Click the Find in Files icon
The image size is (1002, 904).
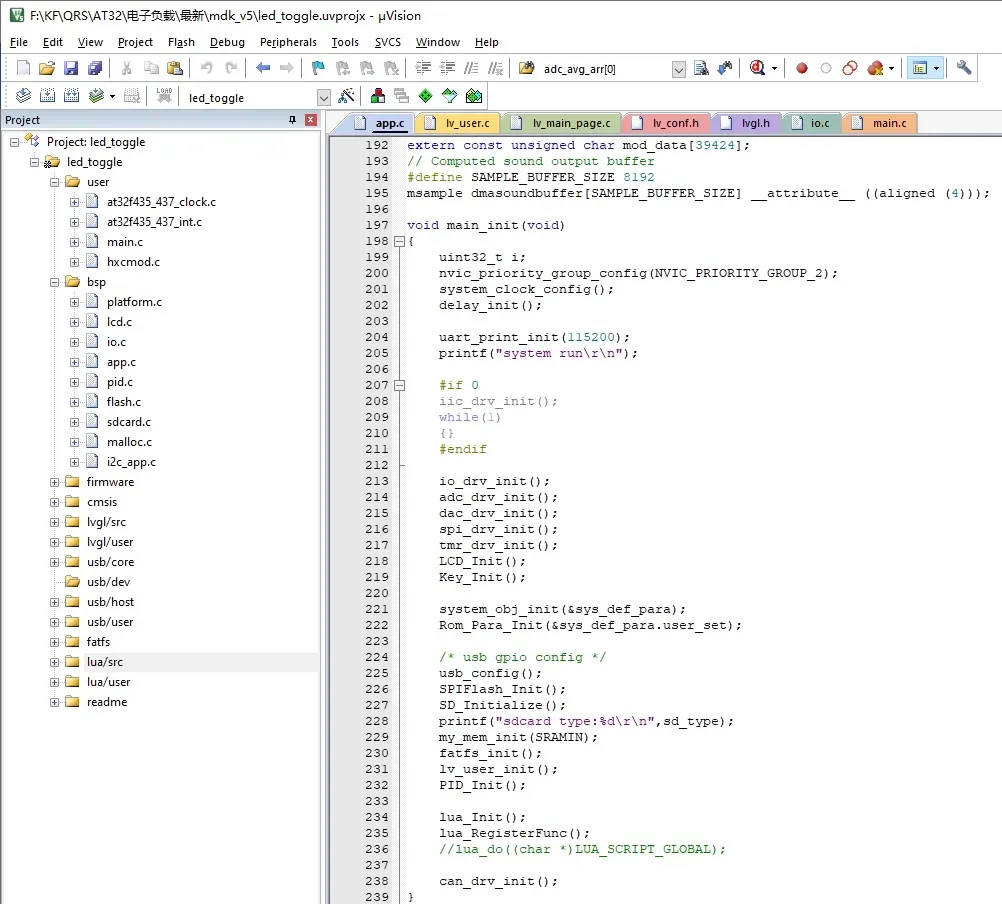tap(527, 68)
